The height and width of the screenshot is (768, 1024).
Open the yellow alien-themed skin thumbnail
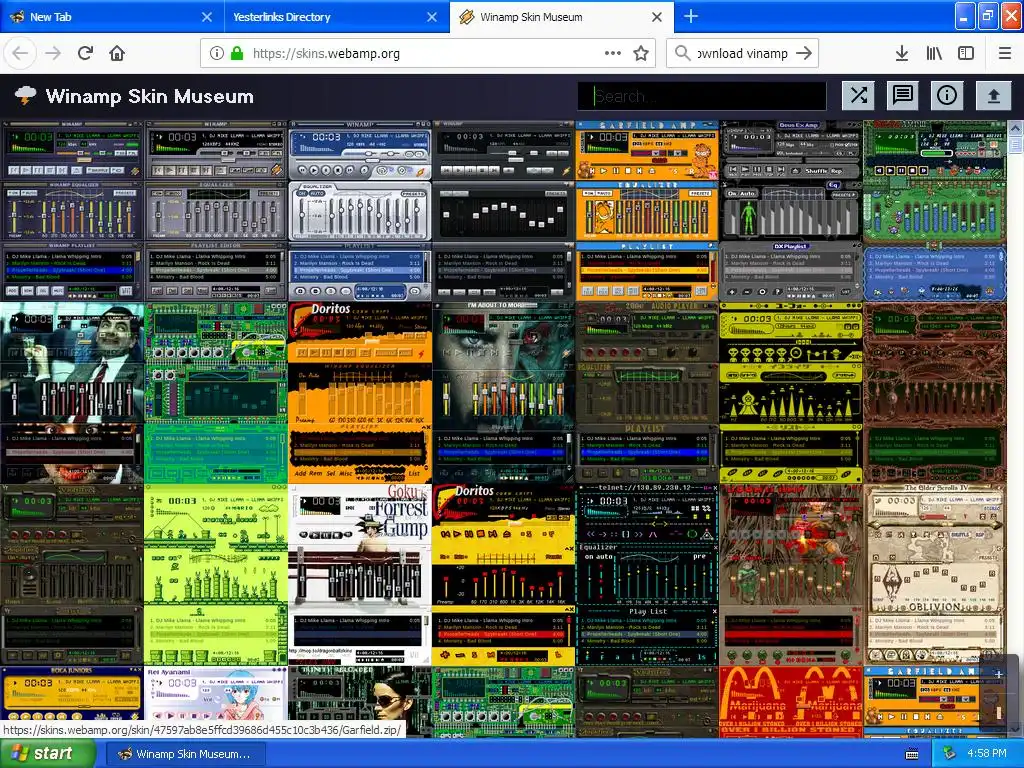click(790, 392)
